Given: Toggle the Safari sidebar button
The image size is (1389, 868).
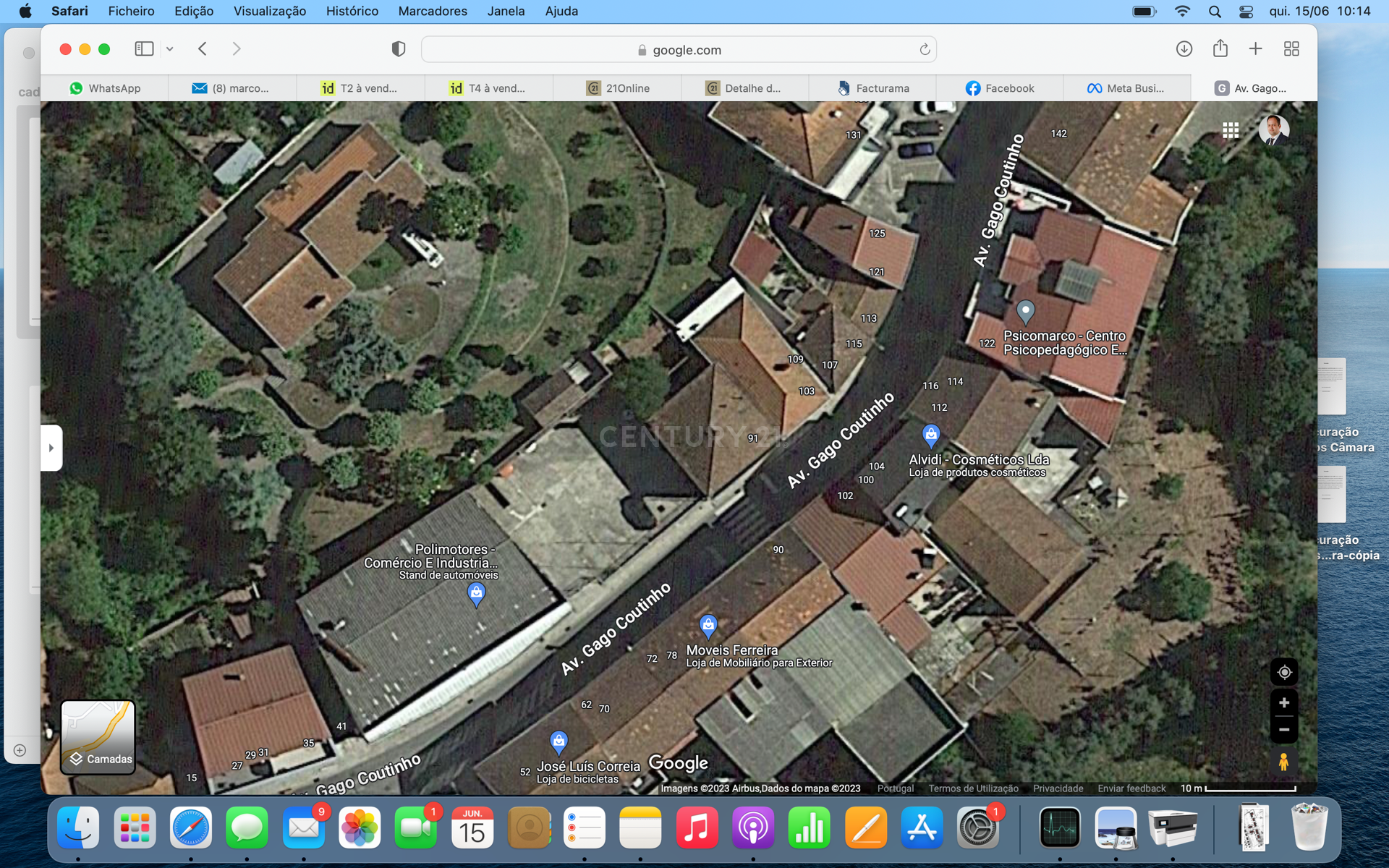Looking at the screenshot, I should 144,49.
